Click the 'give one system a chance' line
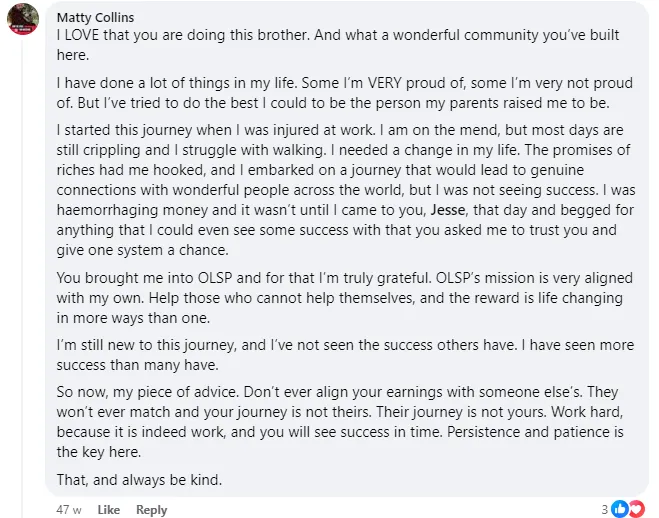The image size is (659, 518). coord(142,250)
